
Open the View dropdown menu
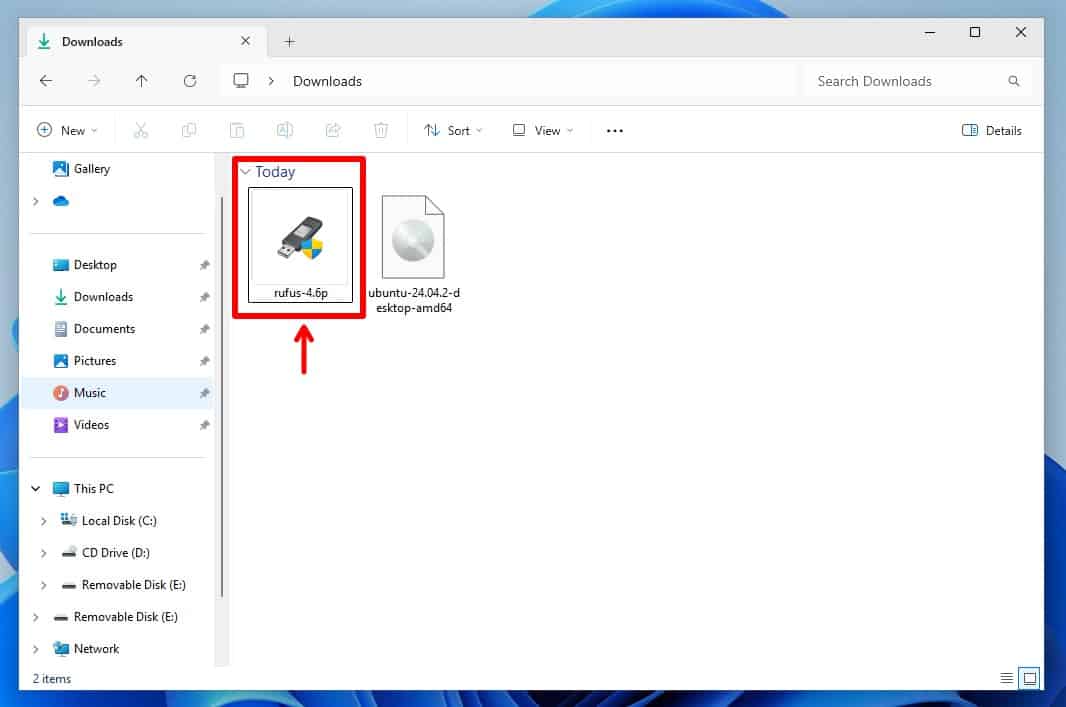pos(540,130)
